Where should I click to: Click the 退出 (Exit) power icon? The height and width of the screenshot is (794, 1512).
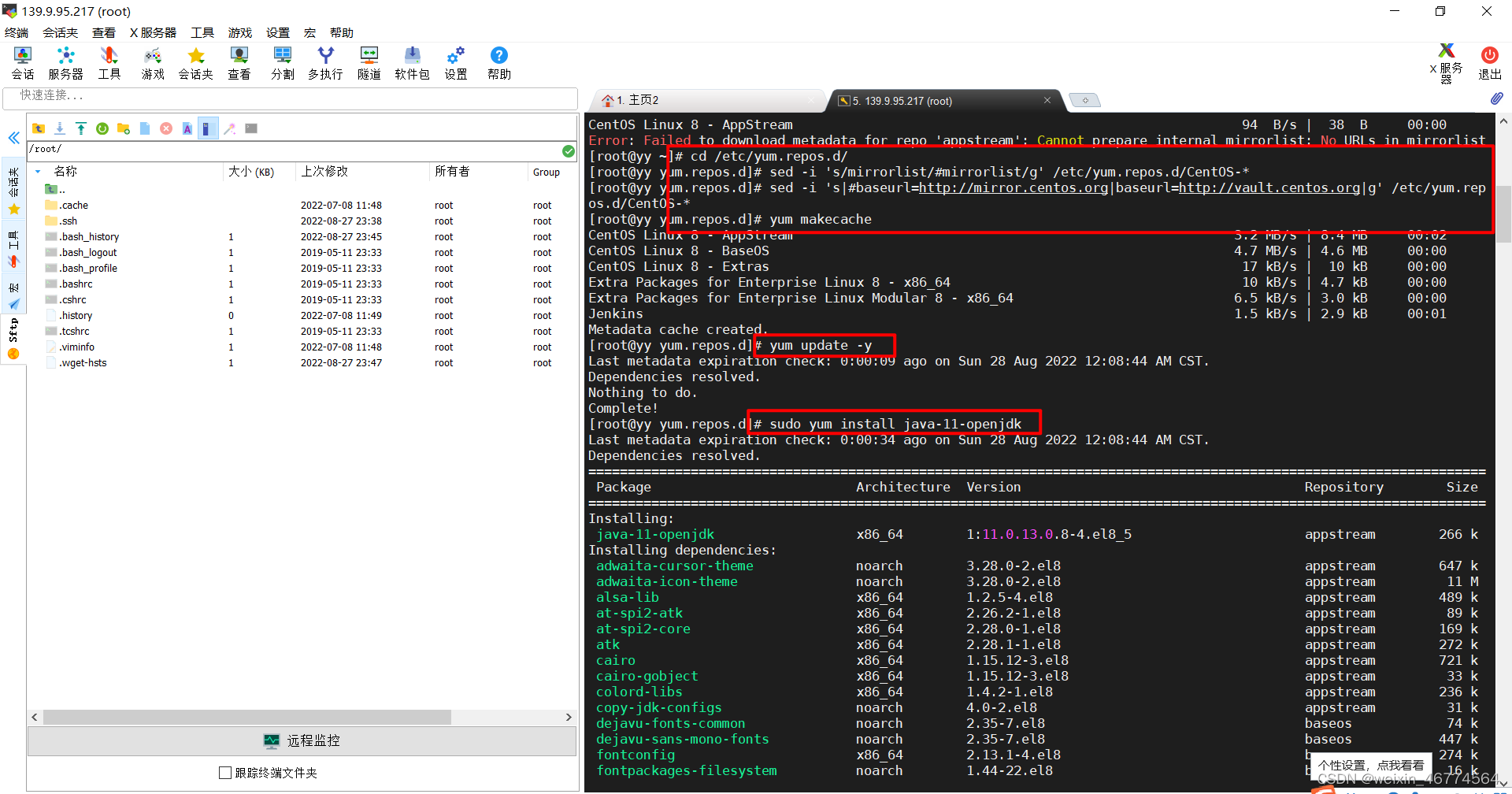pyautogui.click(x=1489, y=63)
